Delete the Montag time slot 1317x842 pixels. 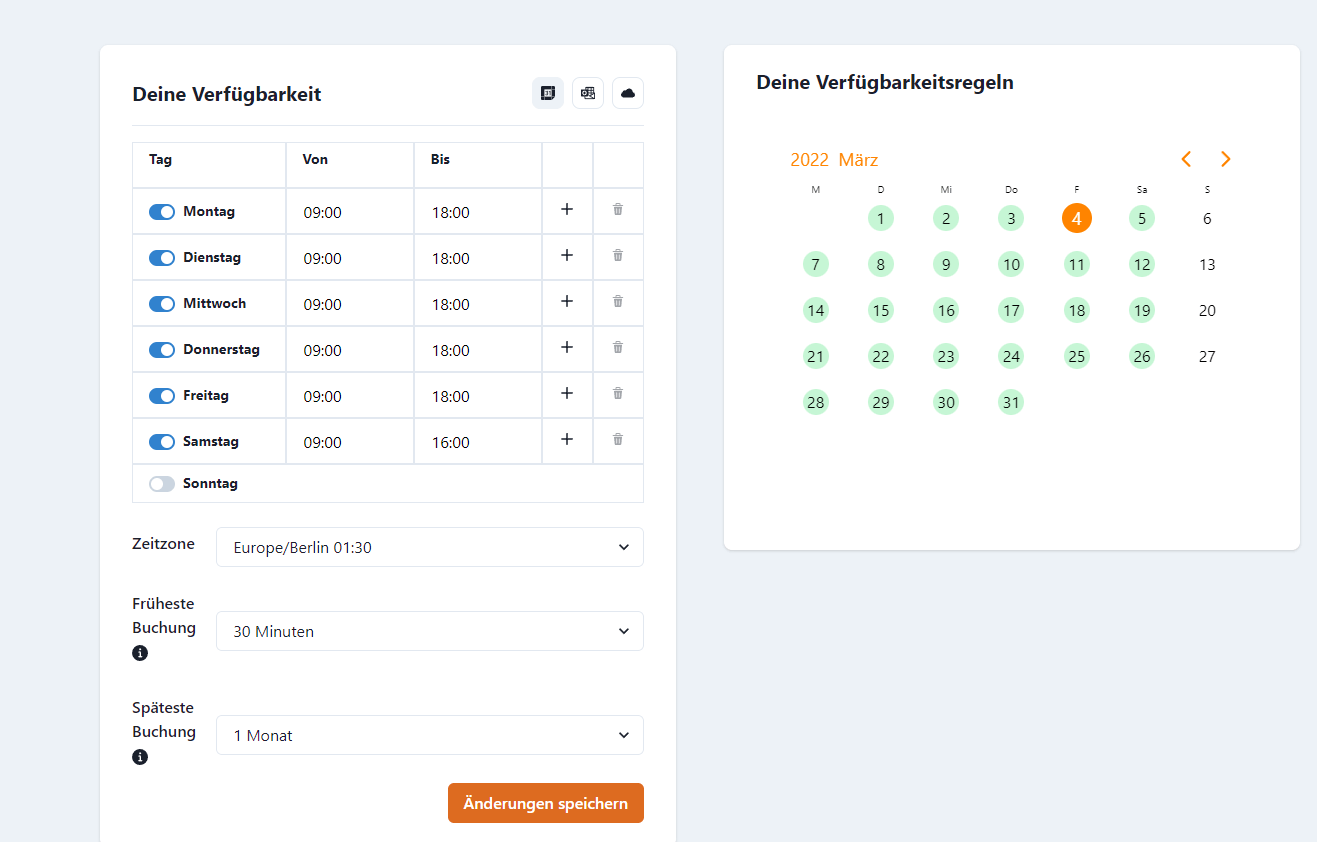coord(618,210)
